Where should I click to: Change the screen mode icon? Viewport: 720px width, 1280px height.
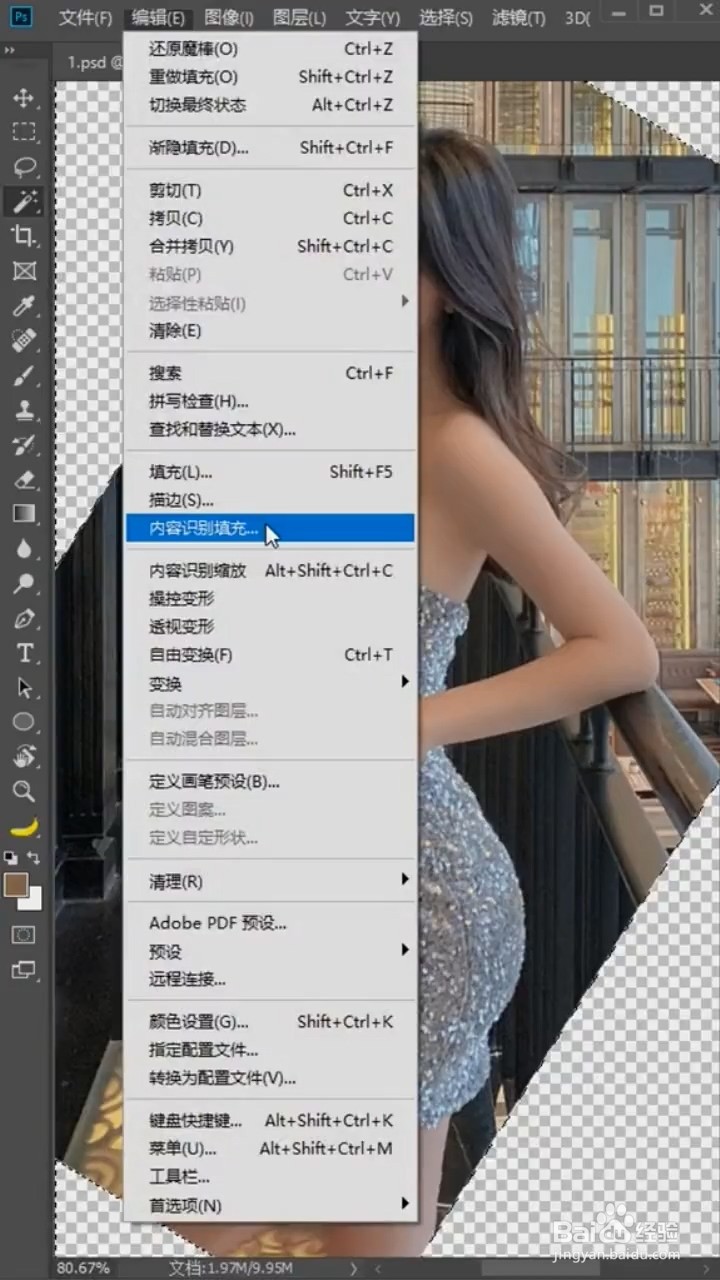23,969
